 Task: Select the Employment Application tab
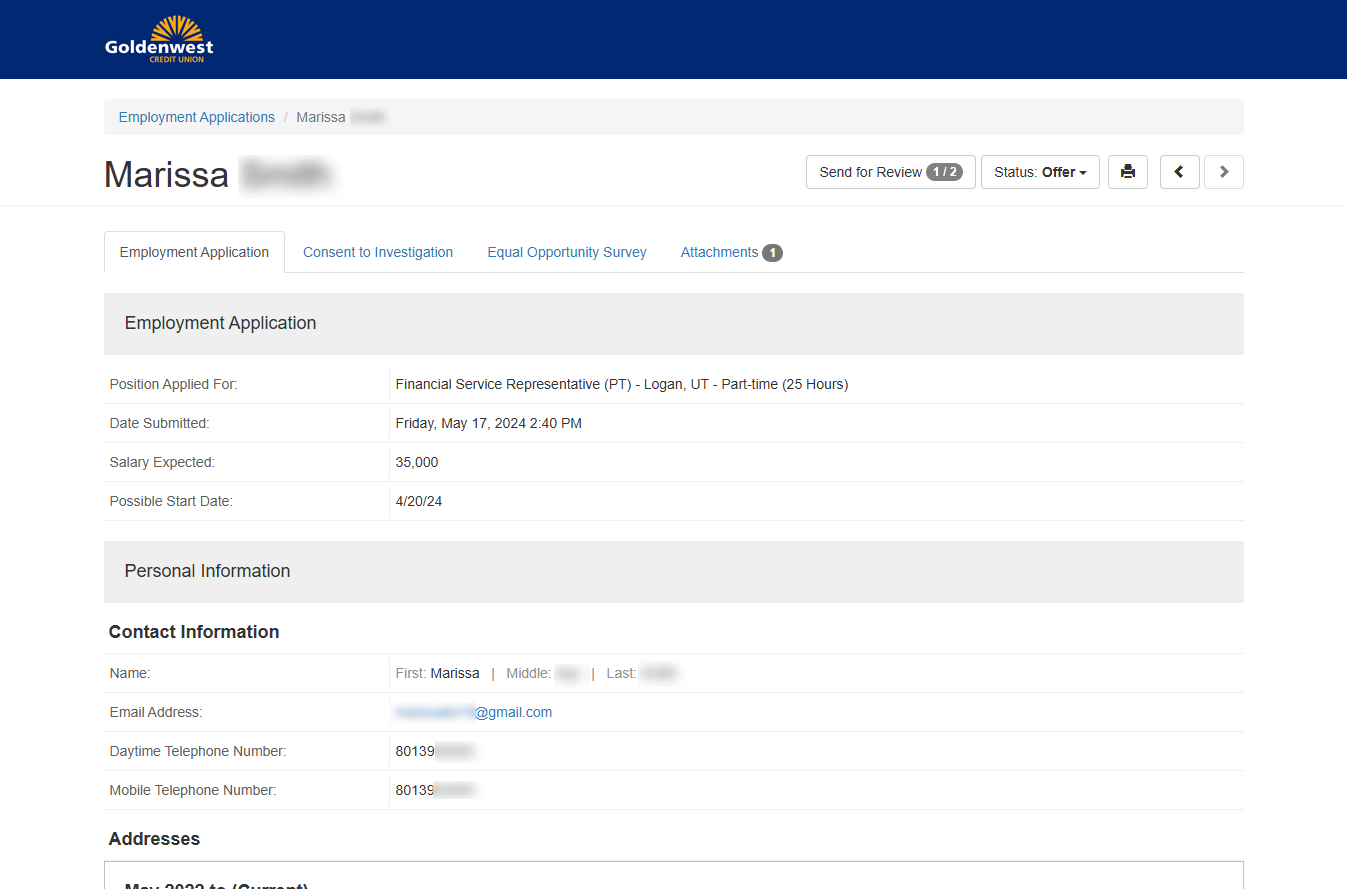[x=193, y=252]
